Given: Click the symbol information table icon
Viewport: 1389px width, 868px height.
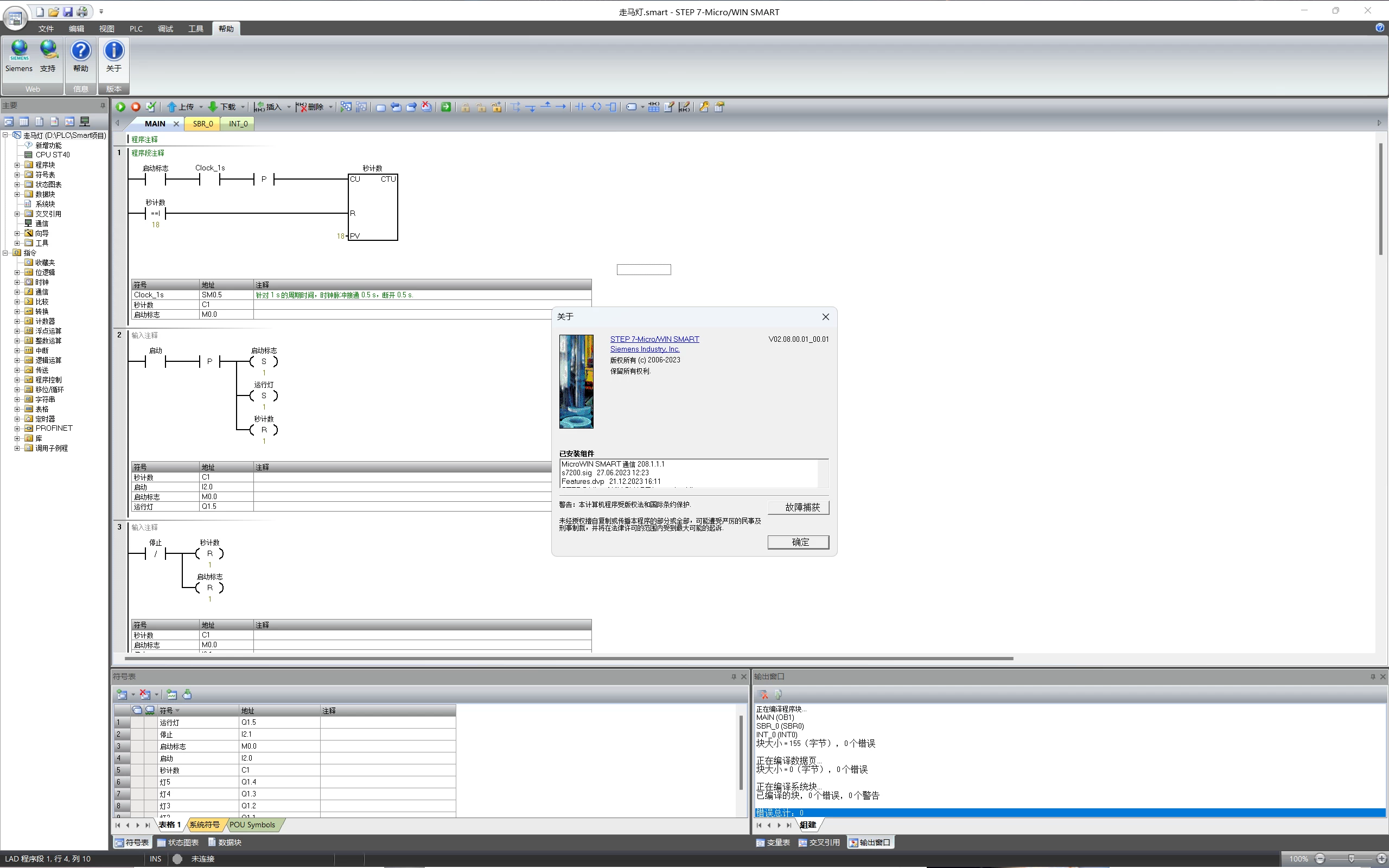Looking at the screenshot, I should pyautogui.click(x=654, y=107).
